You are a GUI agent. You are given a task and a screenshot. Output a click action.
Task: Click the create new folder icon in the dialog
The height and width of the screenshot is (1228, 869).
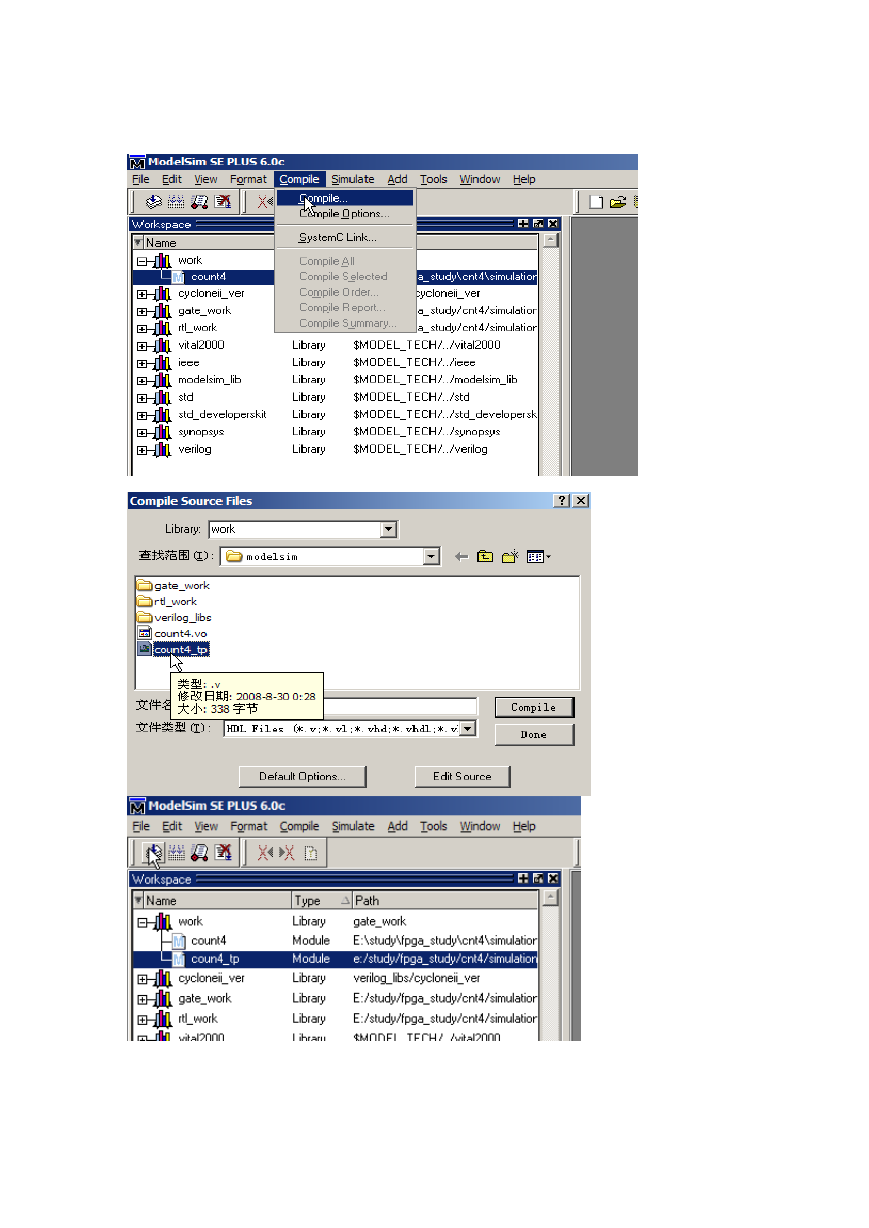(x=510, y=557)
